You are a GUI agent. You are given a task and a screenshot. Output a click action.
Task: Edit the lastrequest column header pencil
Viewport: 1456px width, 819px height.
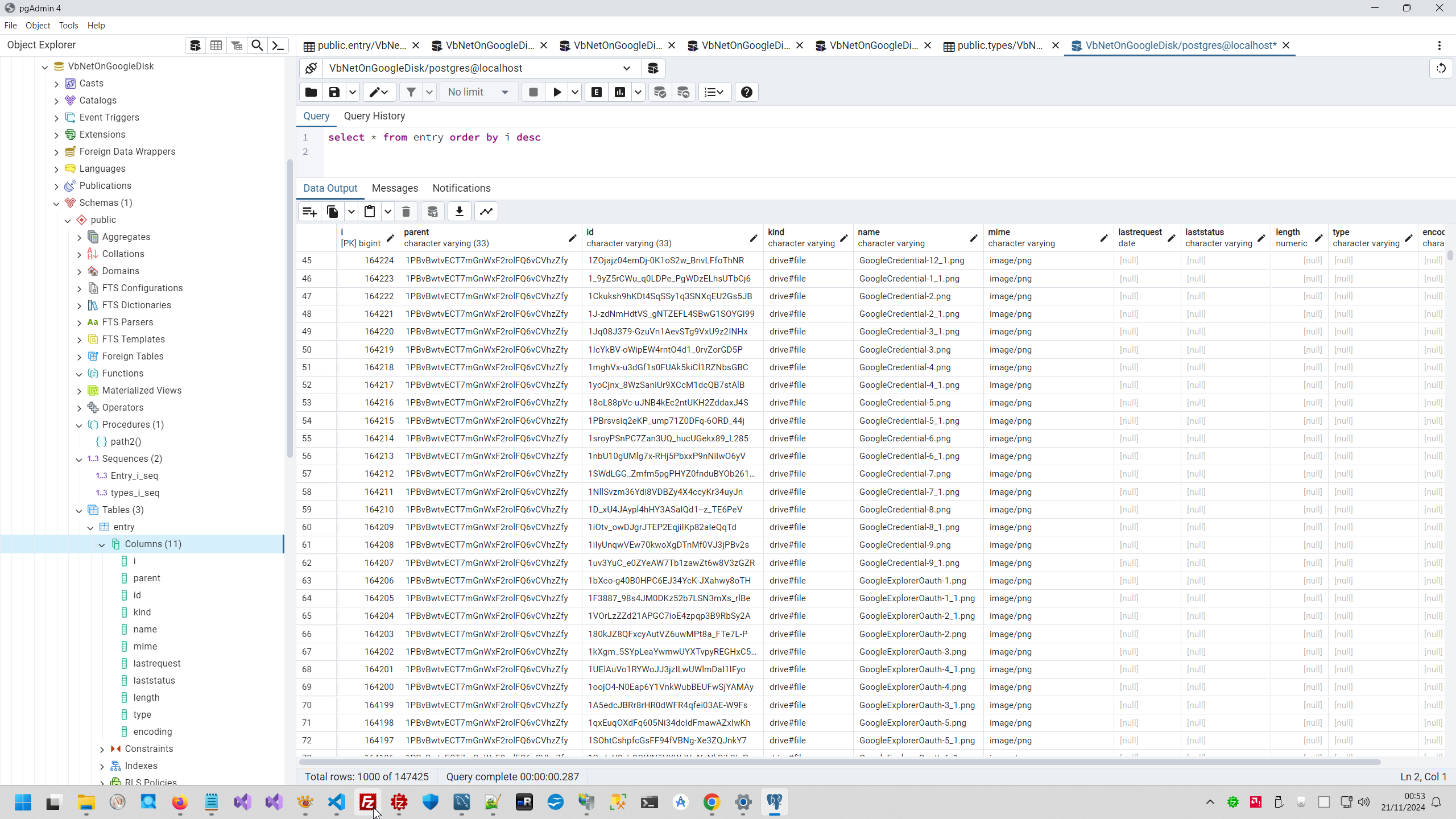[x=1171, y=238]
